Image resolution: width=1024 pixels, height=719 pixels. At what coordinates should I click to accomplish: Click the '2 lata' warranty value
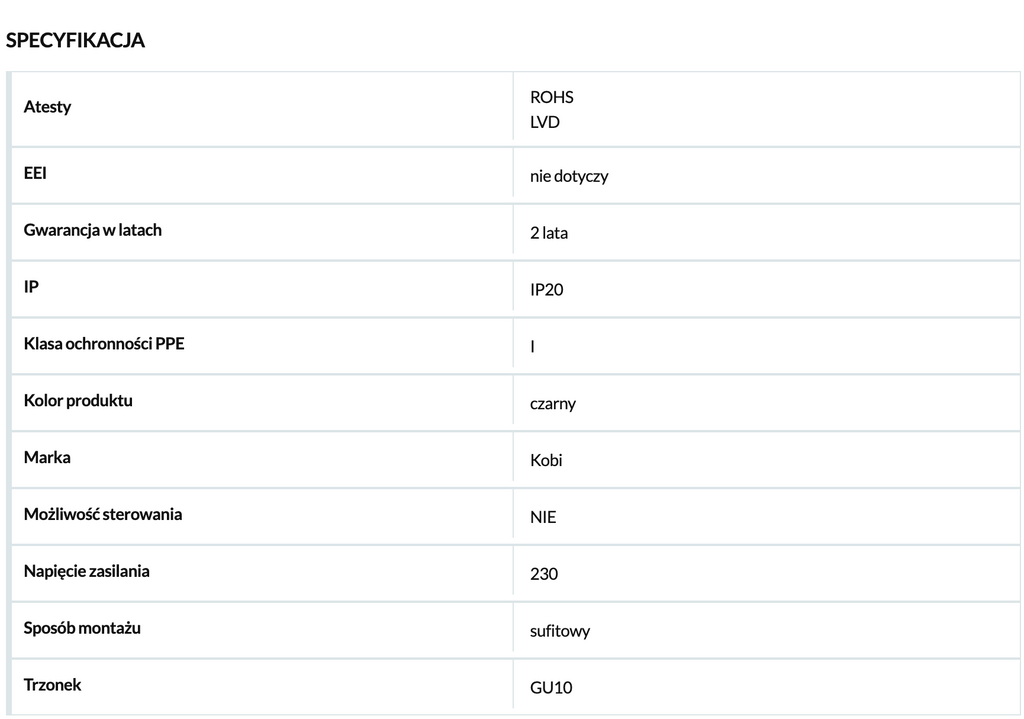(549, 233)
